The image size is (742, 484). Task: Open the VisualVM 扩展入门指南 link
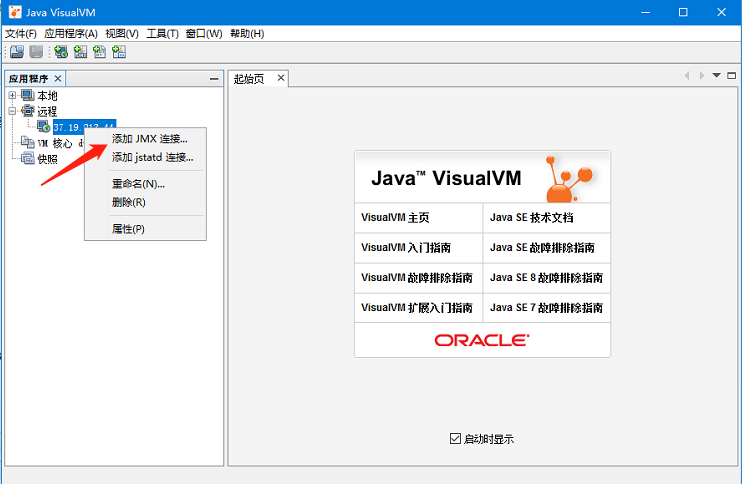tap(417, 308)
